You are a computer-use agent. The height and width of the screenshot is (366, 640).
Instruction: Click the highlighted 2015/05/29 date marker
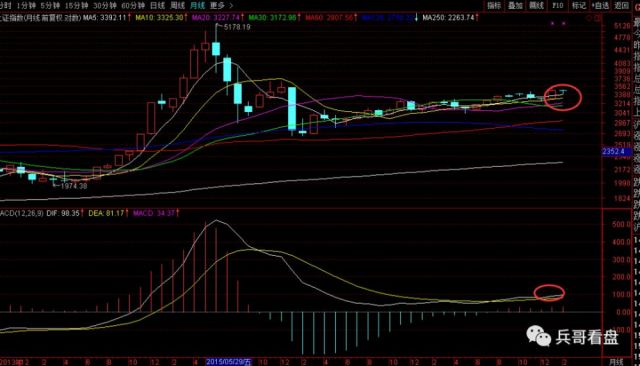tap(229, 362)
